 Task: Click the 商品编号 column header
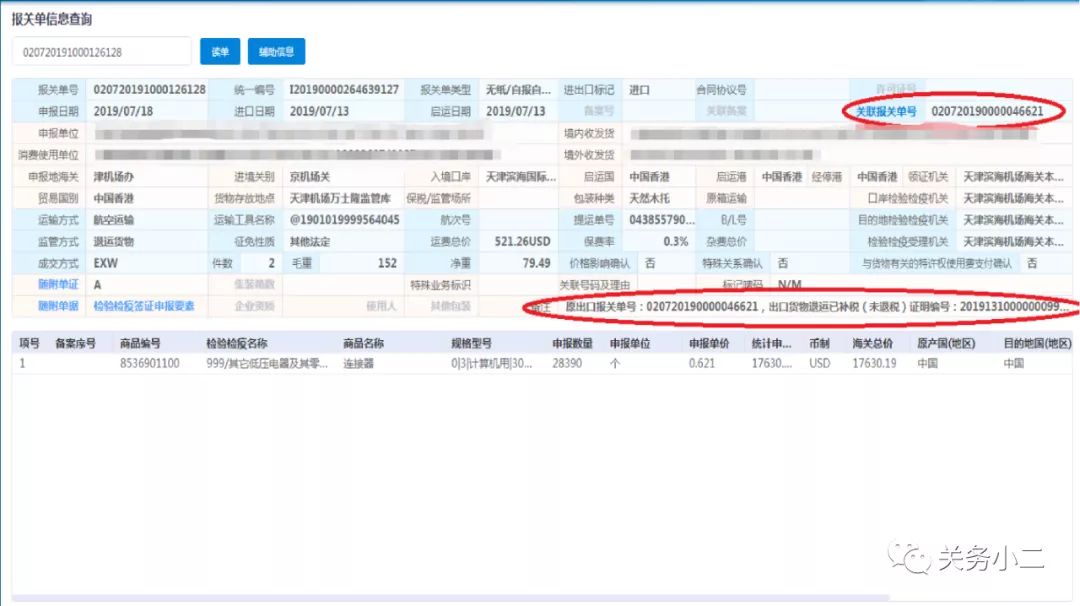[x=140, y=343]
